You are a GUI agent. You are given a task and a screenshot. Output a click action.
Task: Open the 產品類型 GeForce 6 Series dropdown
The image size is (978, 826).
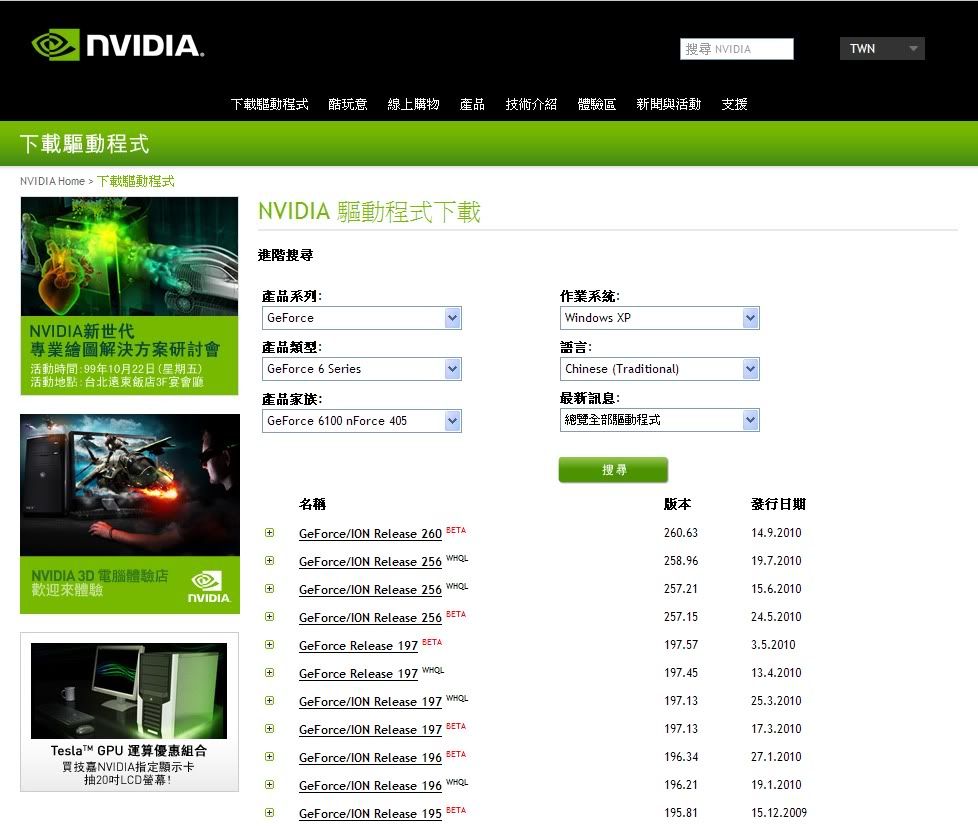tap(361, 369)
